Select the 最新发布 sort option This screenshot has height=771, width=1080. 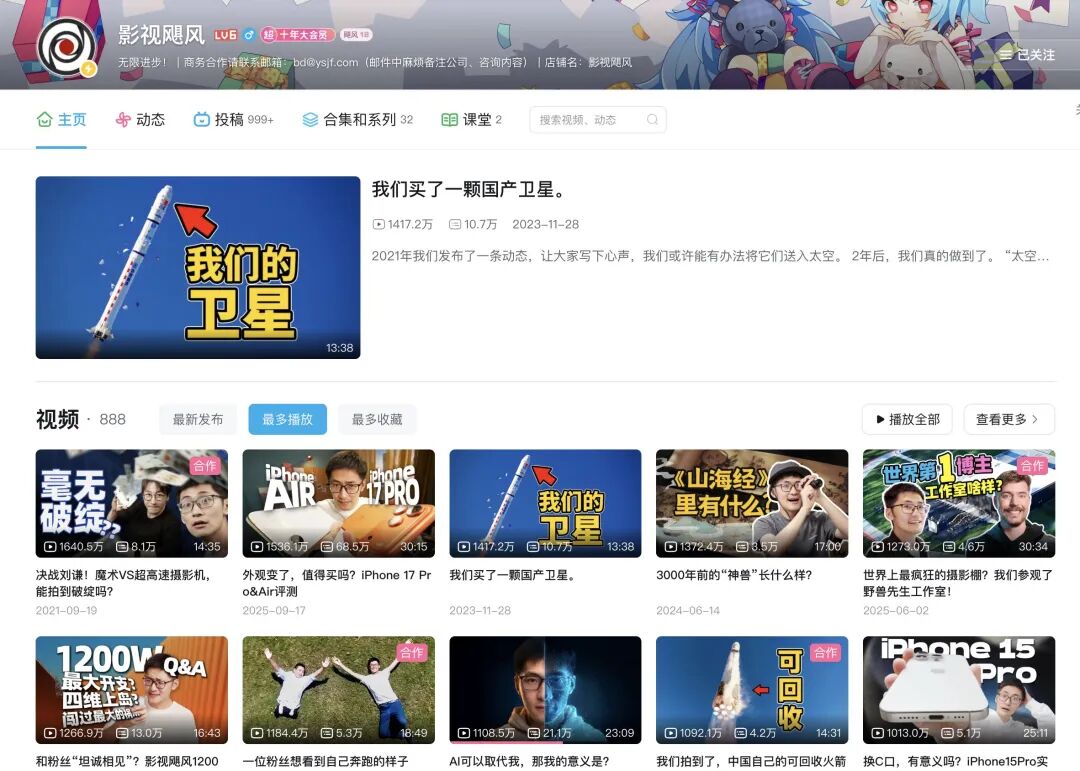click(x=198, y=419)
